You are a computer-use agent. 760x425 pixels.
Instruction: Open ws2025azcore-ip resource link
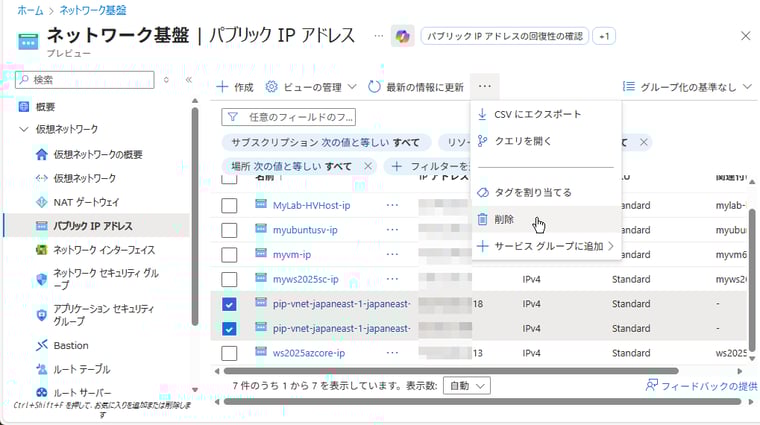click(x=309, y=353)
